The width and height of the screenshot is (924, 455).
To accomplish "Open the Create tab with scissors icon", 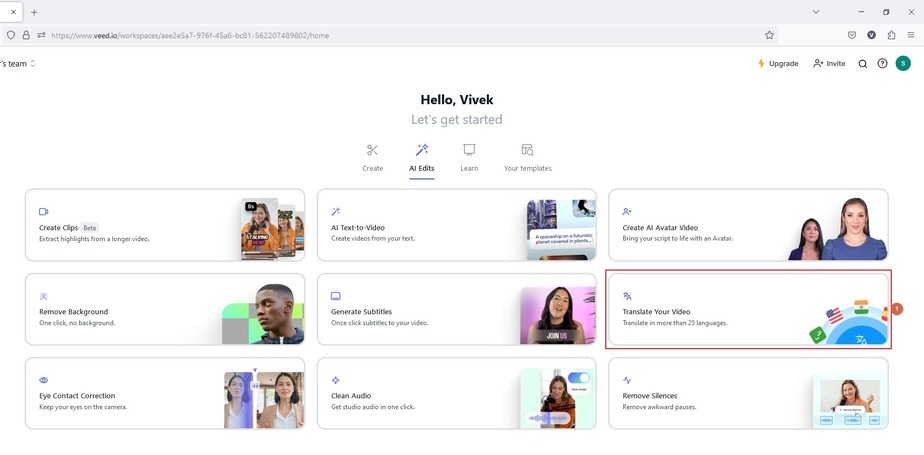I will (x=372, y=158).
